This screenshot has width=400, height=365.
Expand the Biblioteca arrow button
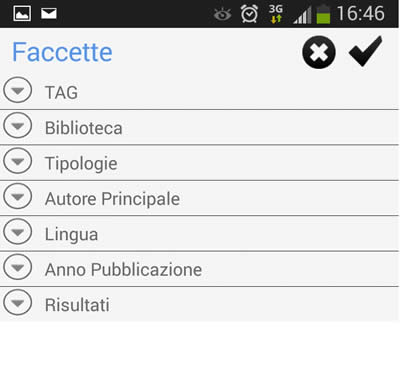tap(18, 125)
